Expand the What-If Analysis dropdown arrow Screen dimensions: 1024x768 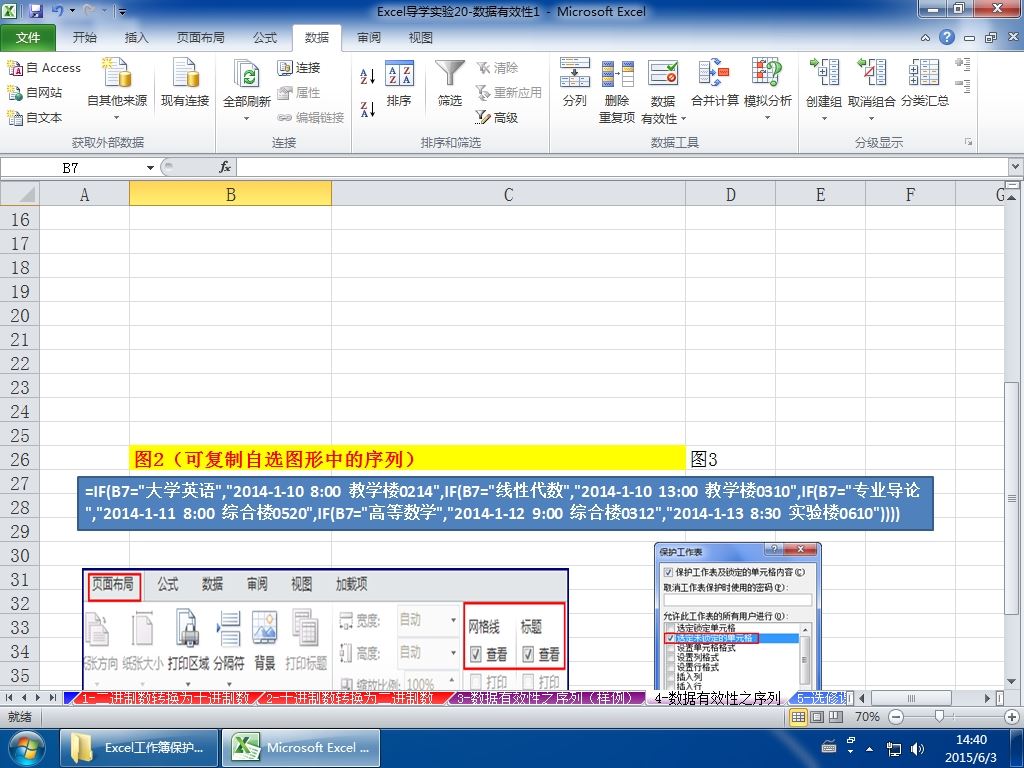767,118
